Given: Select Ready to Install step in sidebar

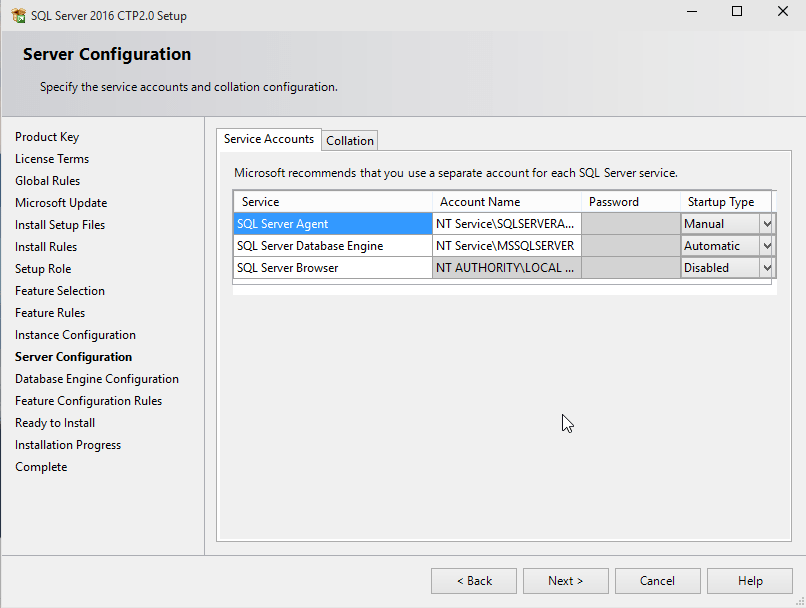Looking at the screenshot, I should coord(55,423).
